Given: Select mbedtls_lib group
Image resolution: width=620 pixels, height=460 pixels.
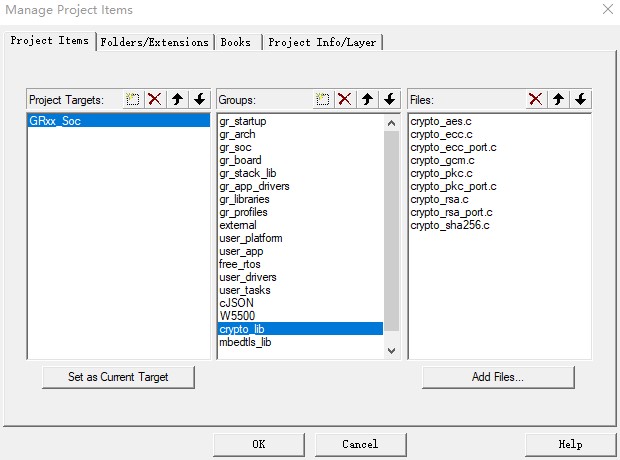Looking at the screenshot, I should point(245,342).
